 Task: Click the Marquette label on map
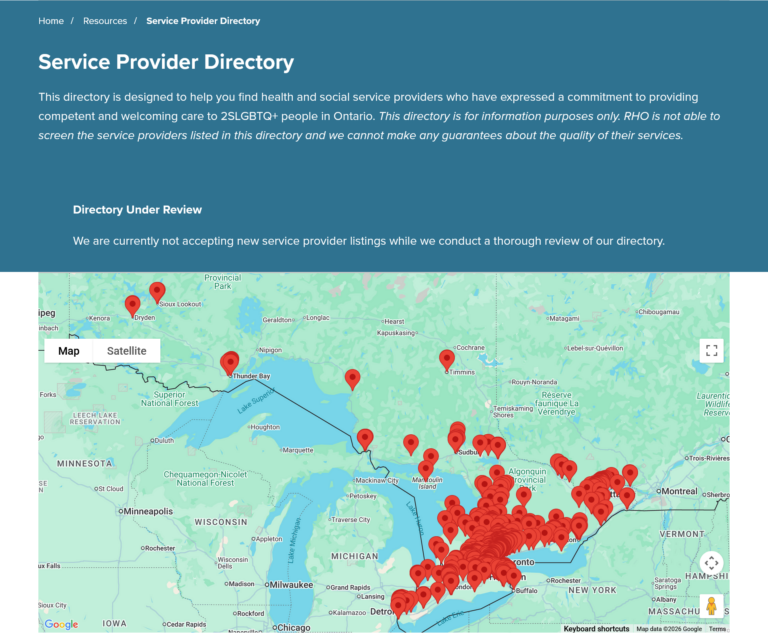click(x=298, y=450)
